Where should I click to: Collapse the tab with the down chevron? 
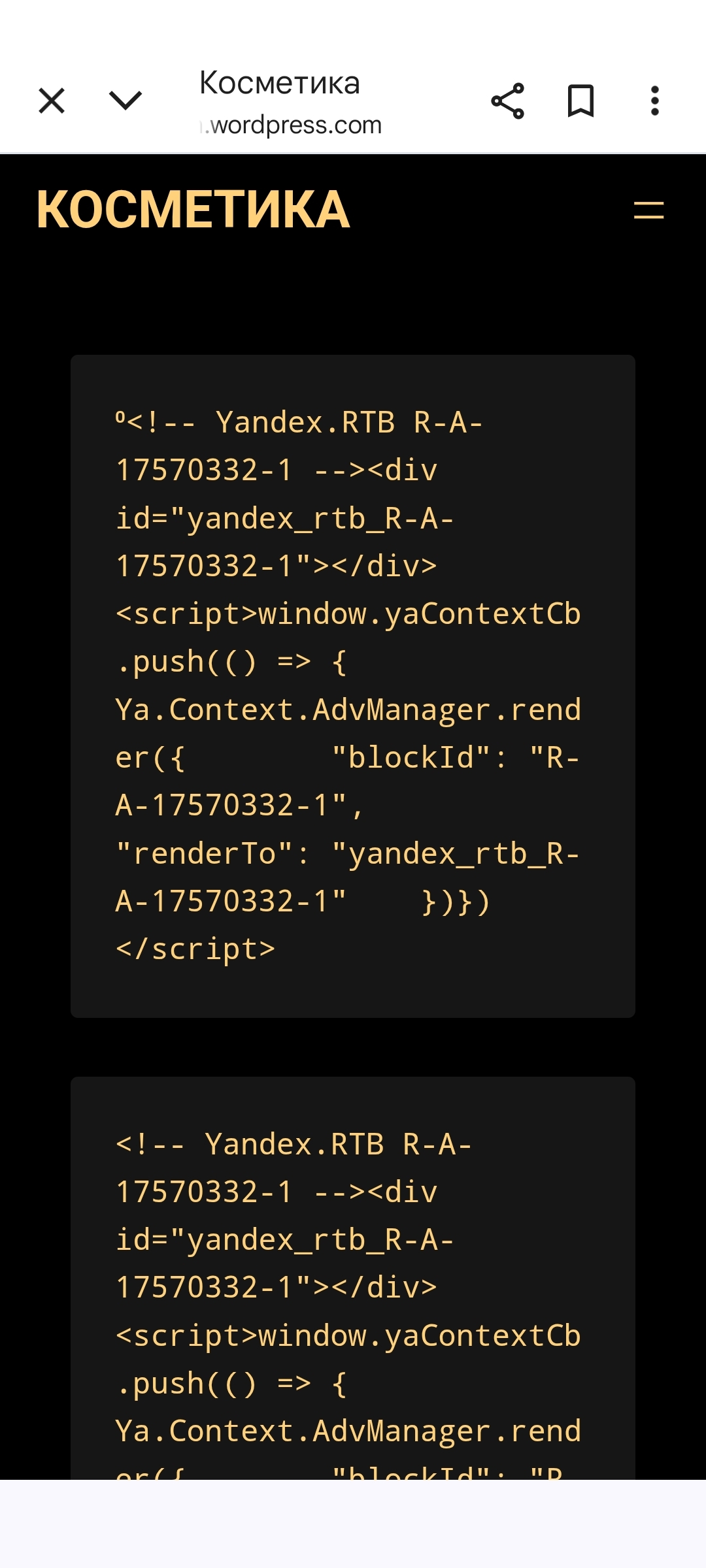coord(125,101)
